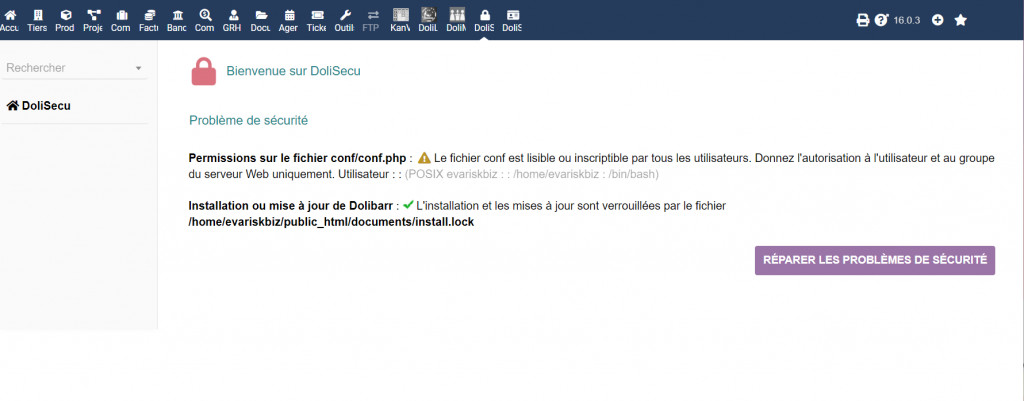Open the help question mark icon
1024x401 pixels.
click(881, 20)
